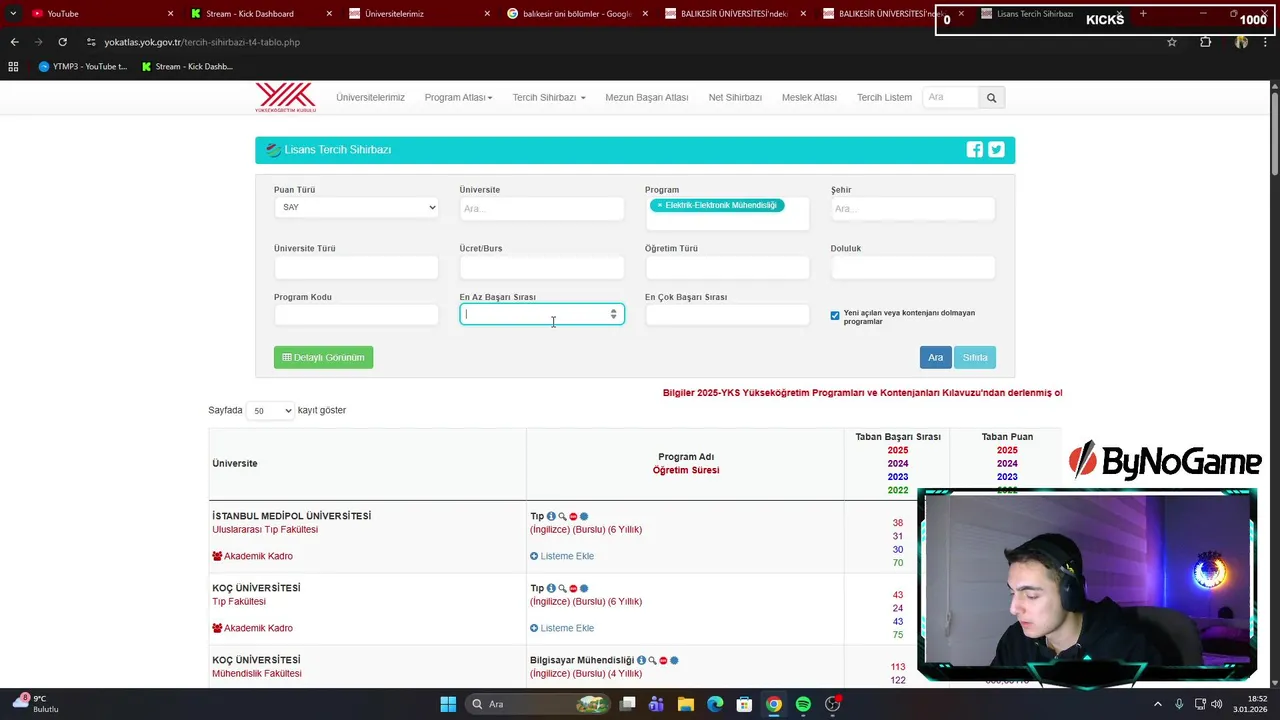
Task: Open Akademik Kadro for Koç Tıp Fakültesi
Action: [252, 628]
